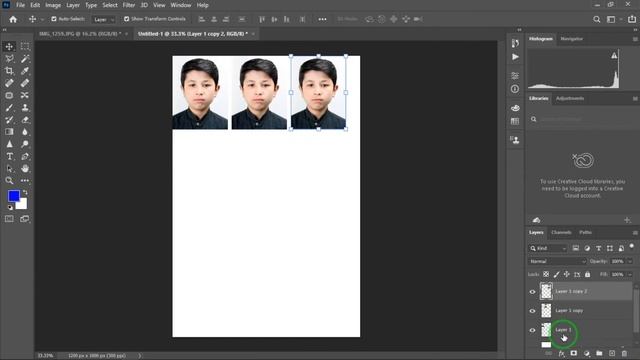
Task: Hide Layer 1 copy 2 visibility eye
Action: (x=532, y=291)
